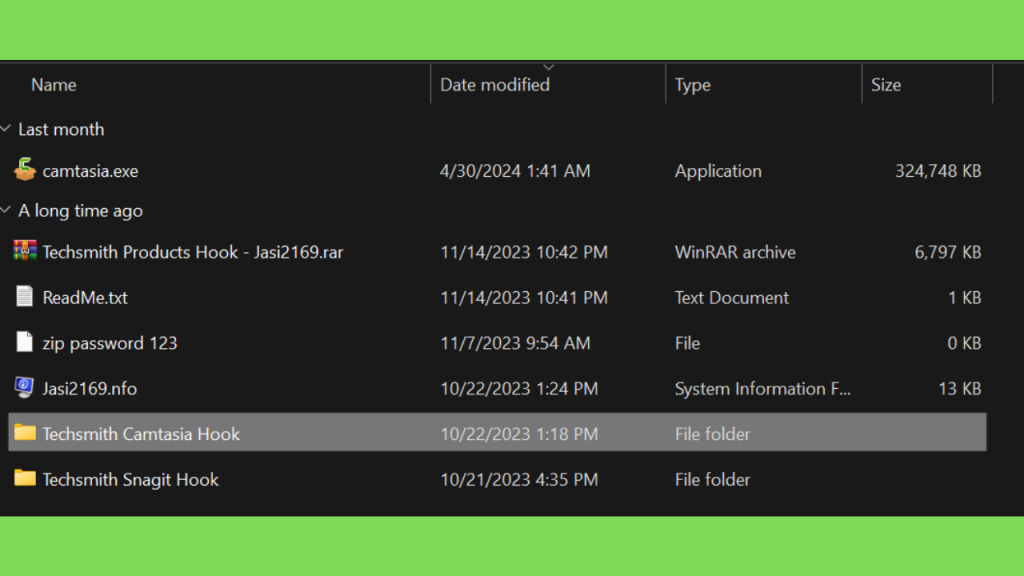Click the Techsmith Snagit Hook folder icon
This screenshot has width=1024, height=576.
(25, 478)
